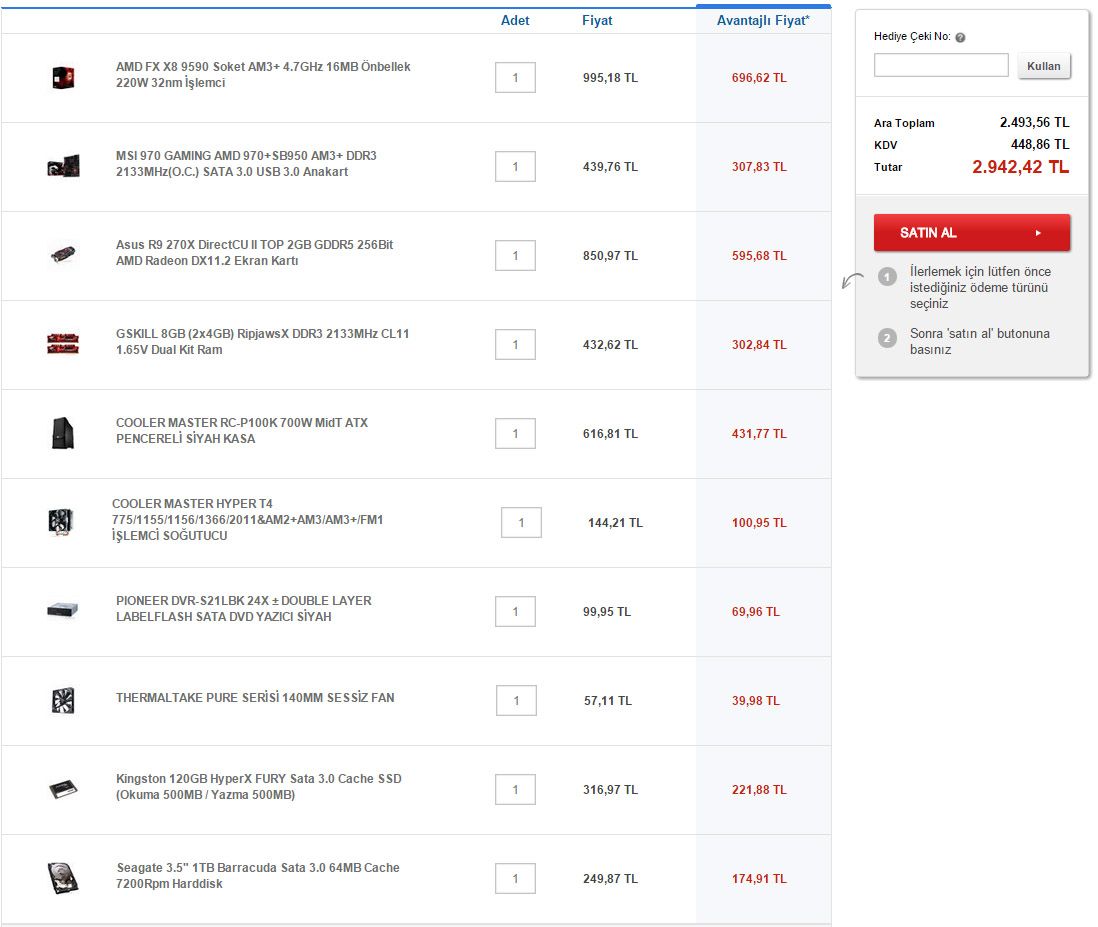Click the quantity box for AMD FX 9590
Image resolution: width=1098 pixels, height=927 pixels.
515,78
